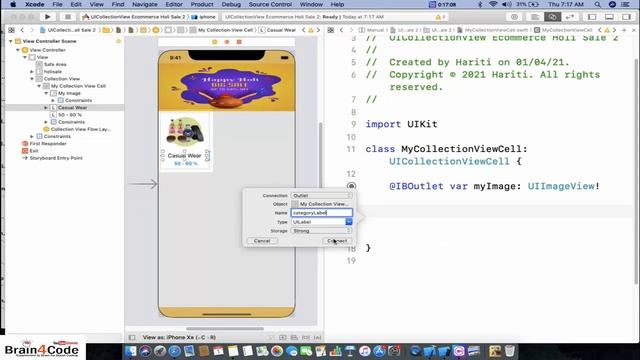The image size is (640, 360).
Task: Open Finder from the dock
Action: (130, 351)
